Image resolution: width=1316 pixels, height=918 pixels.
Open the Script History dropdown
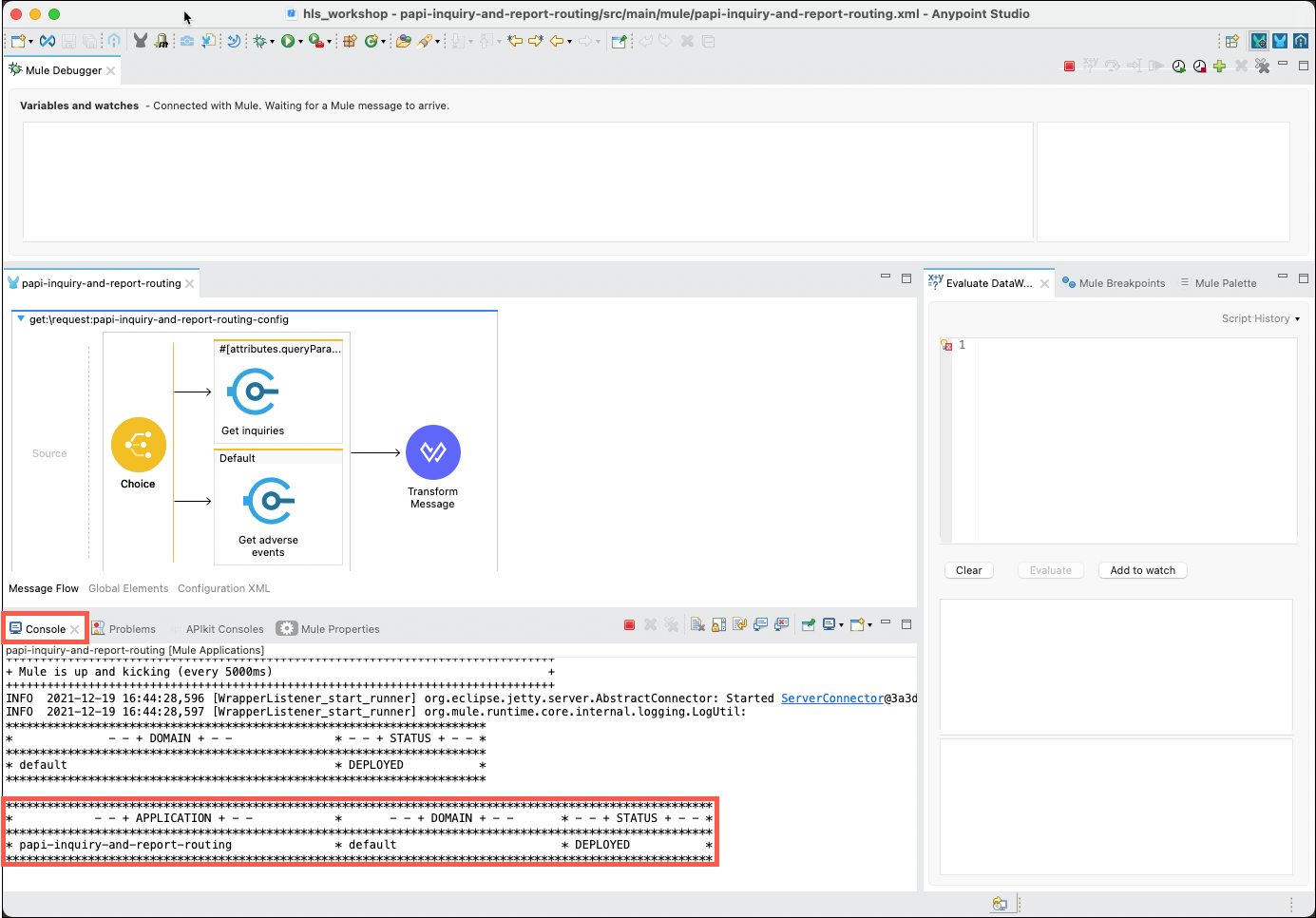pos(1261,318)
